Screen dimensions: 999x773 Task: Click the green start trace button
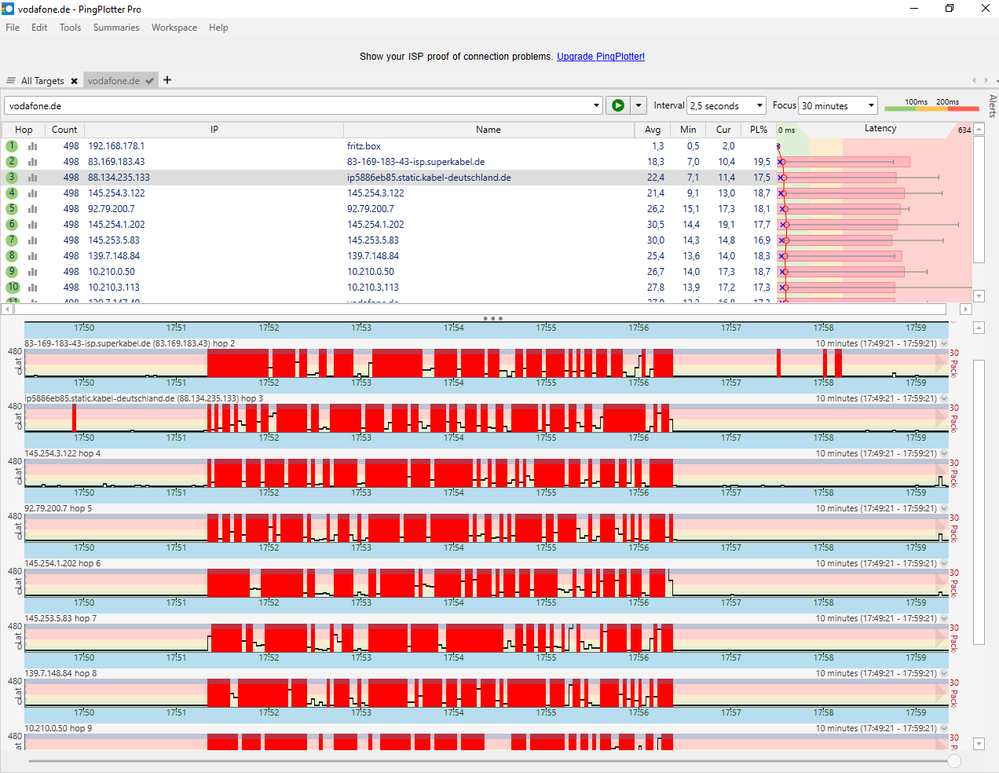point(617,105)
